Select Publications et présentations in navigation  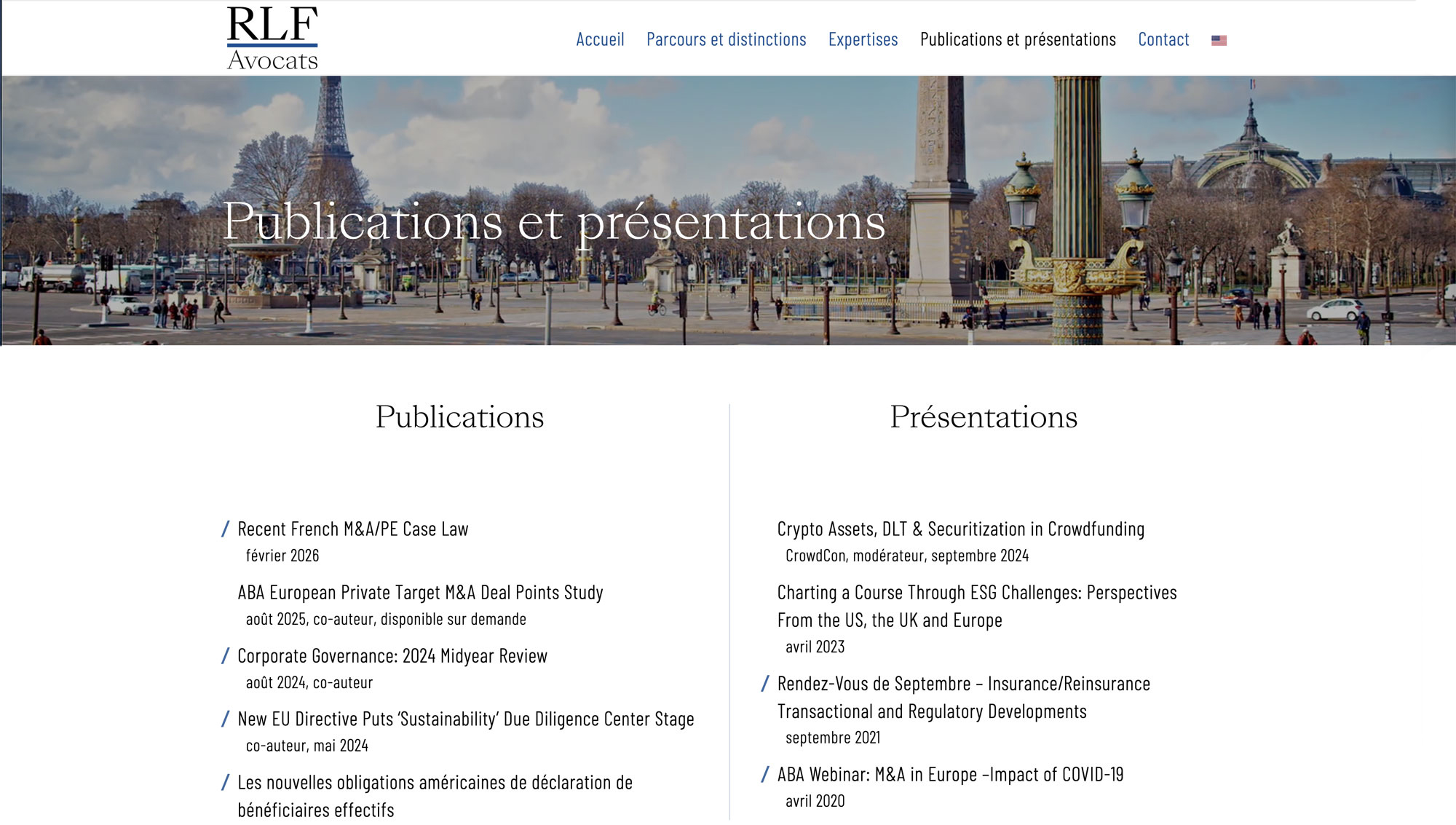click(x=1017, y=39)
